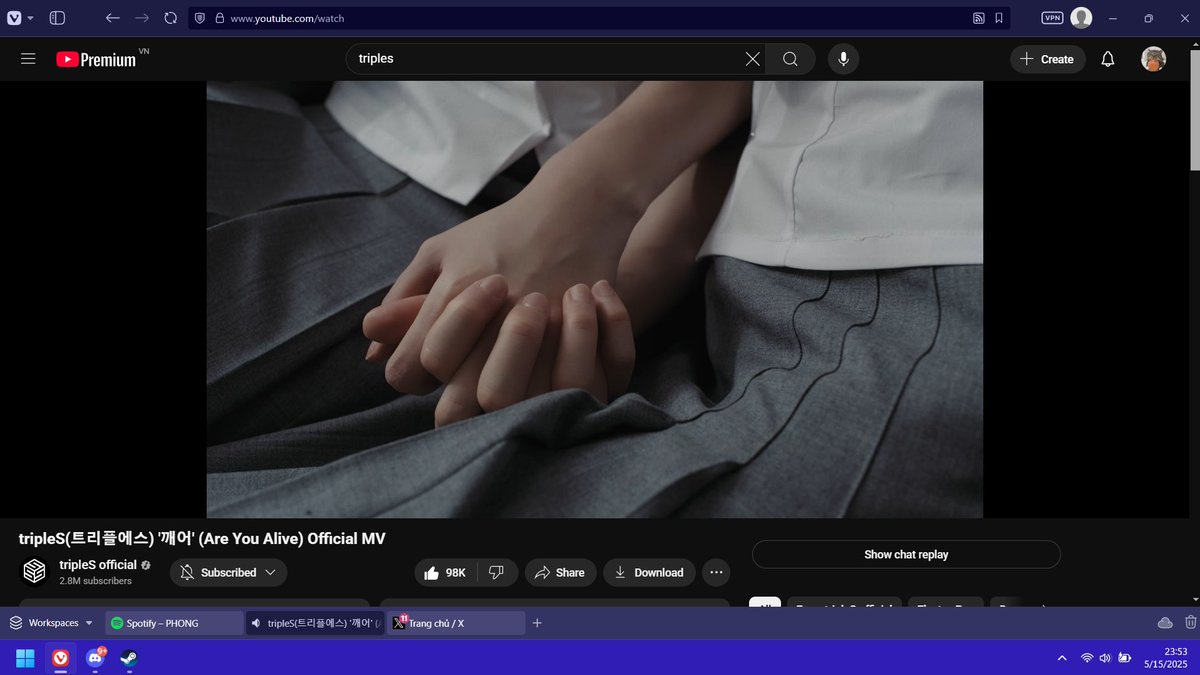Start voice search with the microphone
This screenshot has height=675, width=1200.
[843, 59]
